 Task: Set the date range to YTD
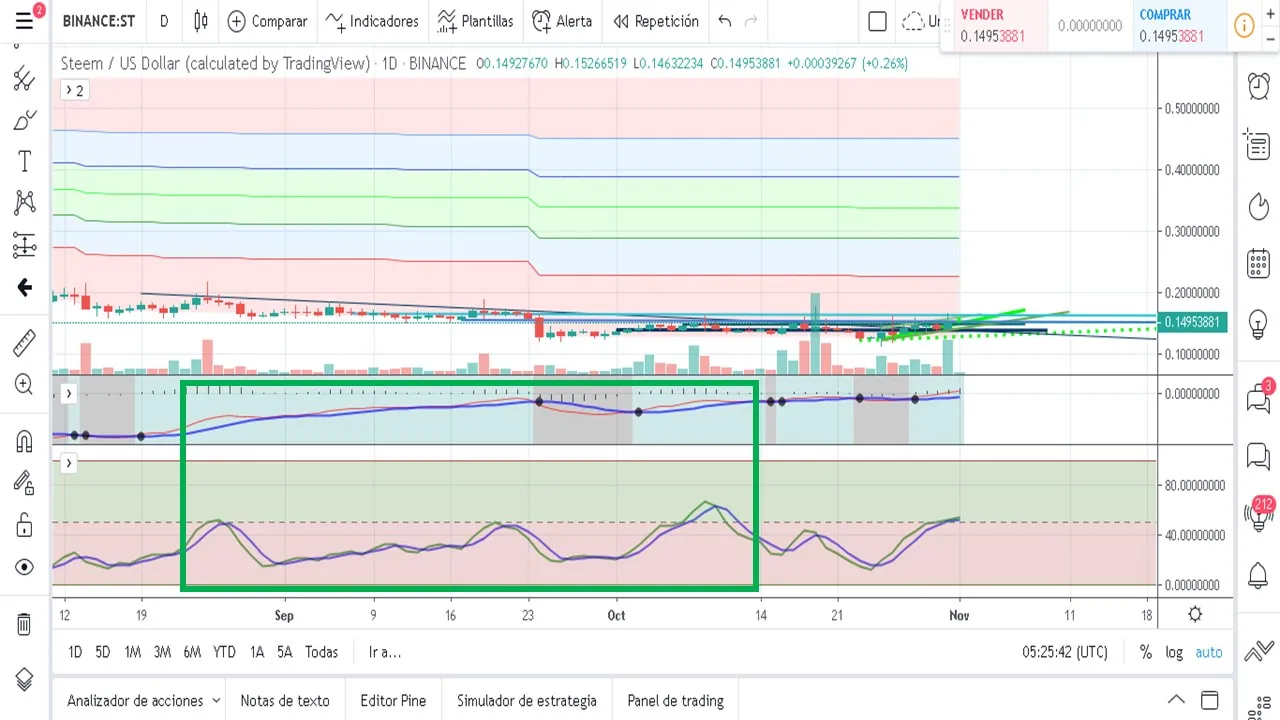pyautogui.click(x=224, y=652)
